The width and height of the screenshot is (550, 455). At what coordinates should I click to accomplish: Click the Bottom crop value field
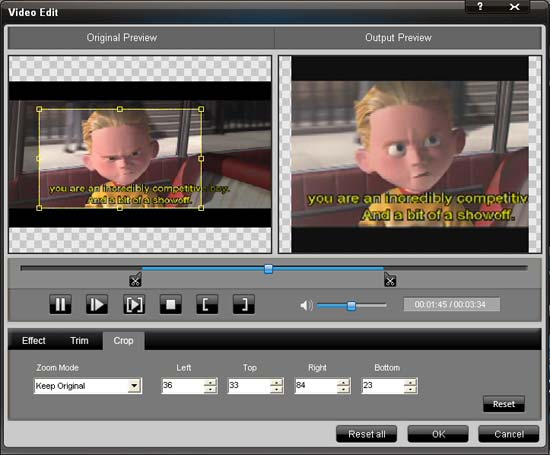(x=382, y=386)
